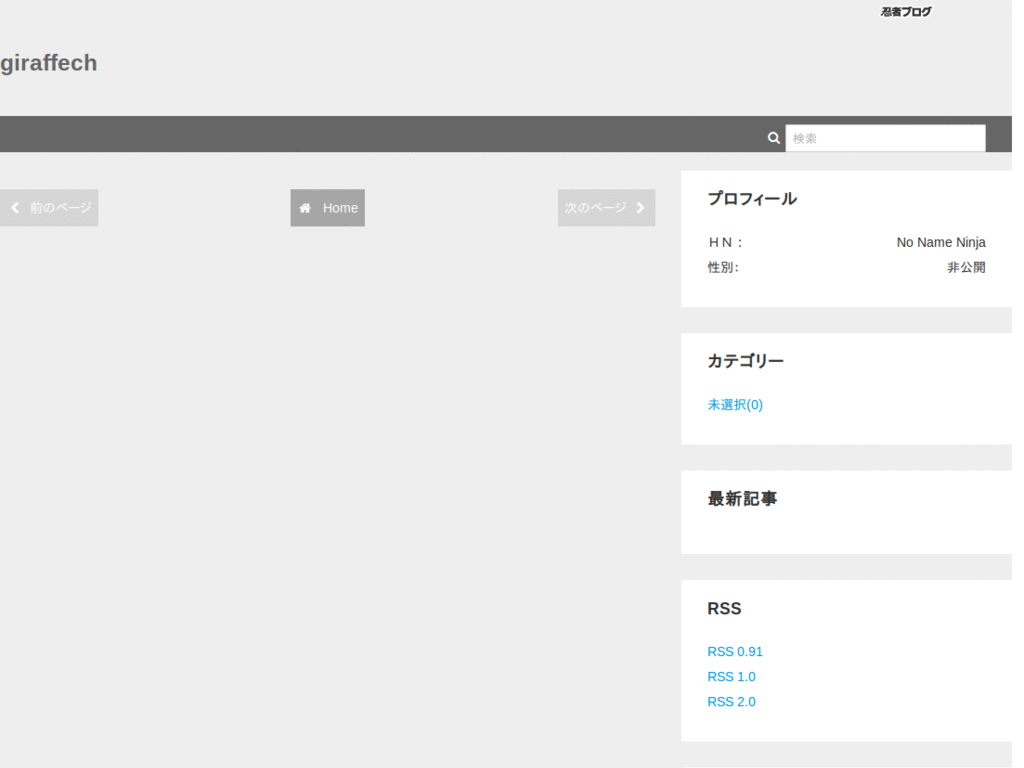This screenshot has height=768, width=1024.
Task: Select the プロフィール section heading
Action: tap(752, 199)
